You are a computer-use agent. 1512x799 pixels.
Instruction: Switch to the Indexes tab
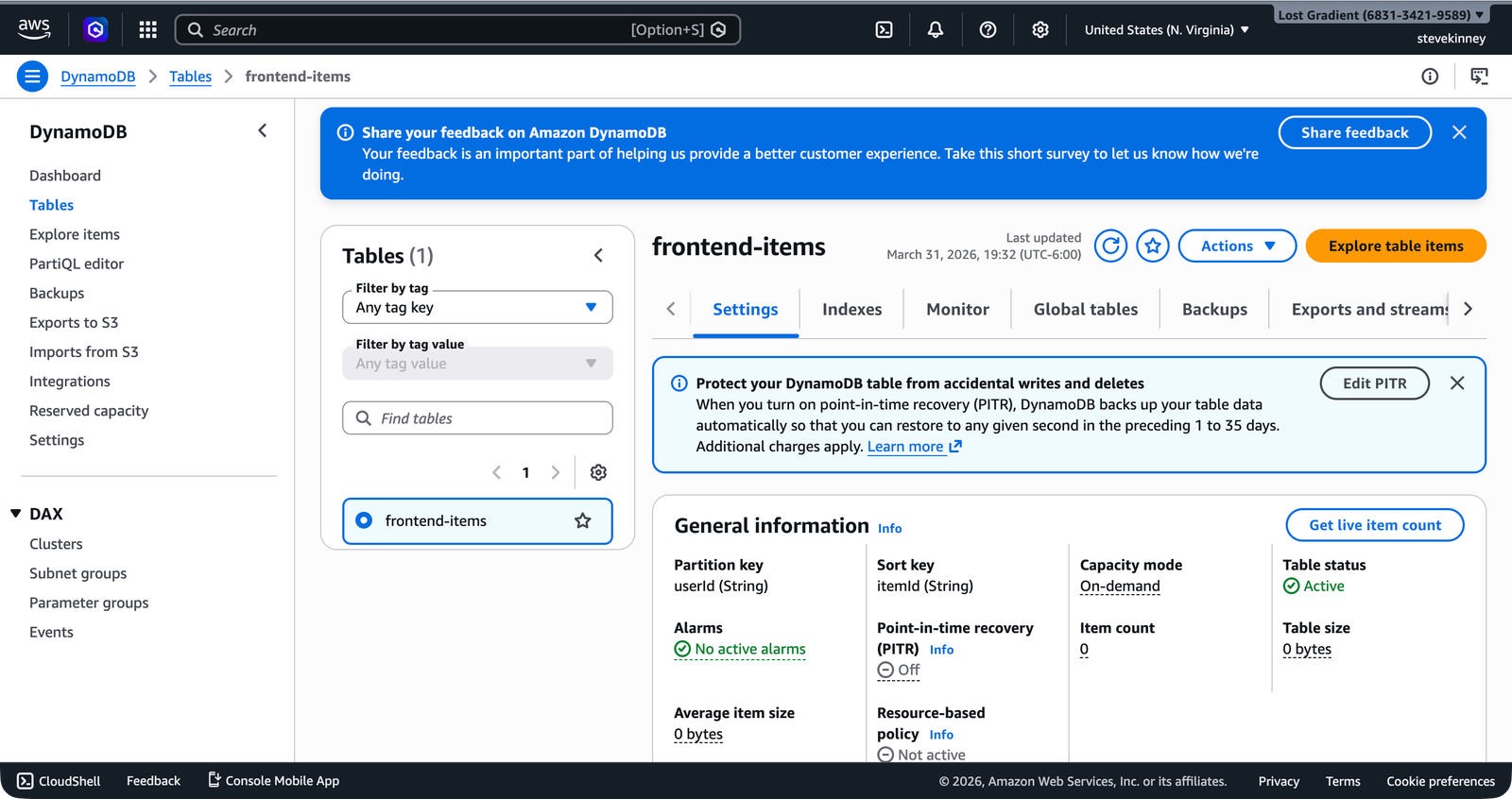pos(851,309)
